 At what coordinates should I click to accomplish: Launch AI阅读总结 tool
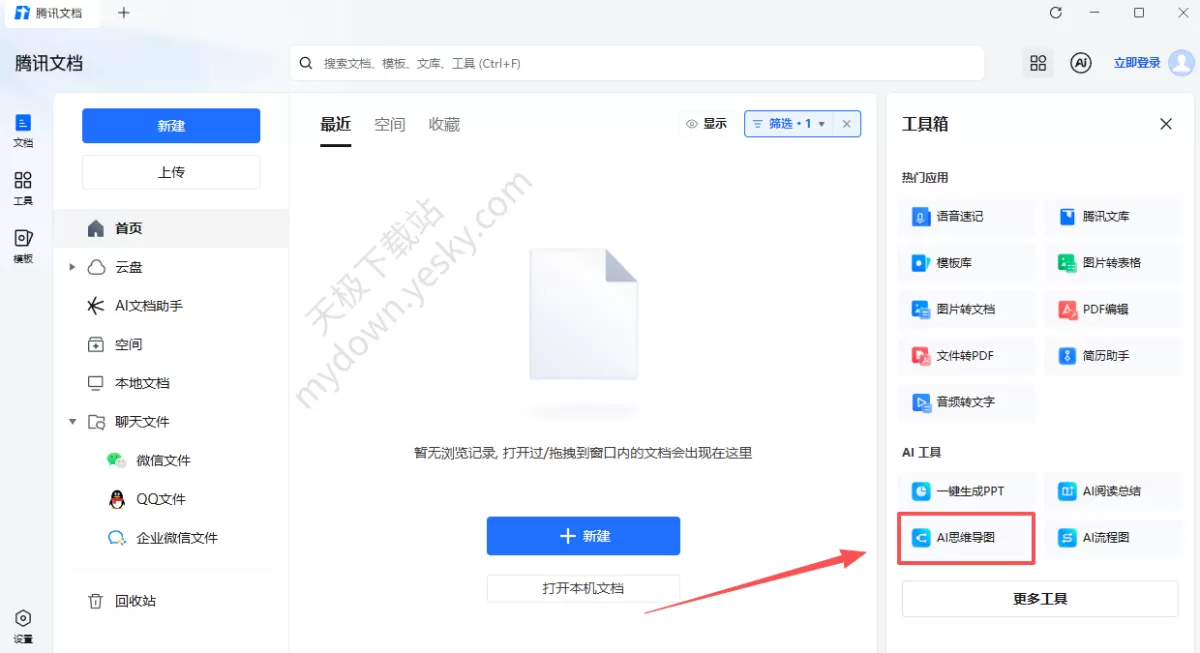1113,491
